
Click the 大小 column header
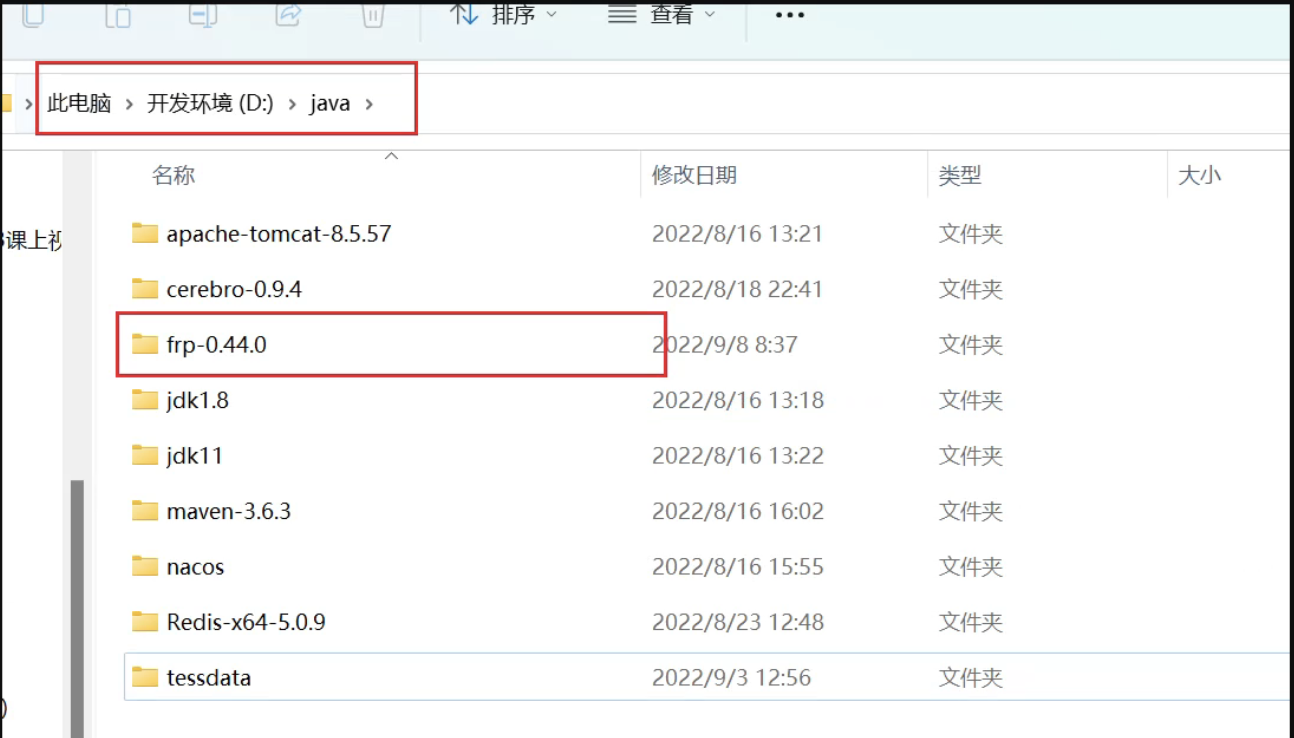1201,175
